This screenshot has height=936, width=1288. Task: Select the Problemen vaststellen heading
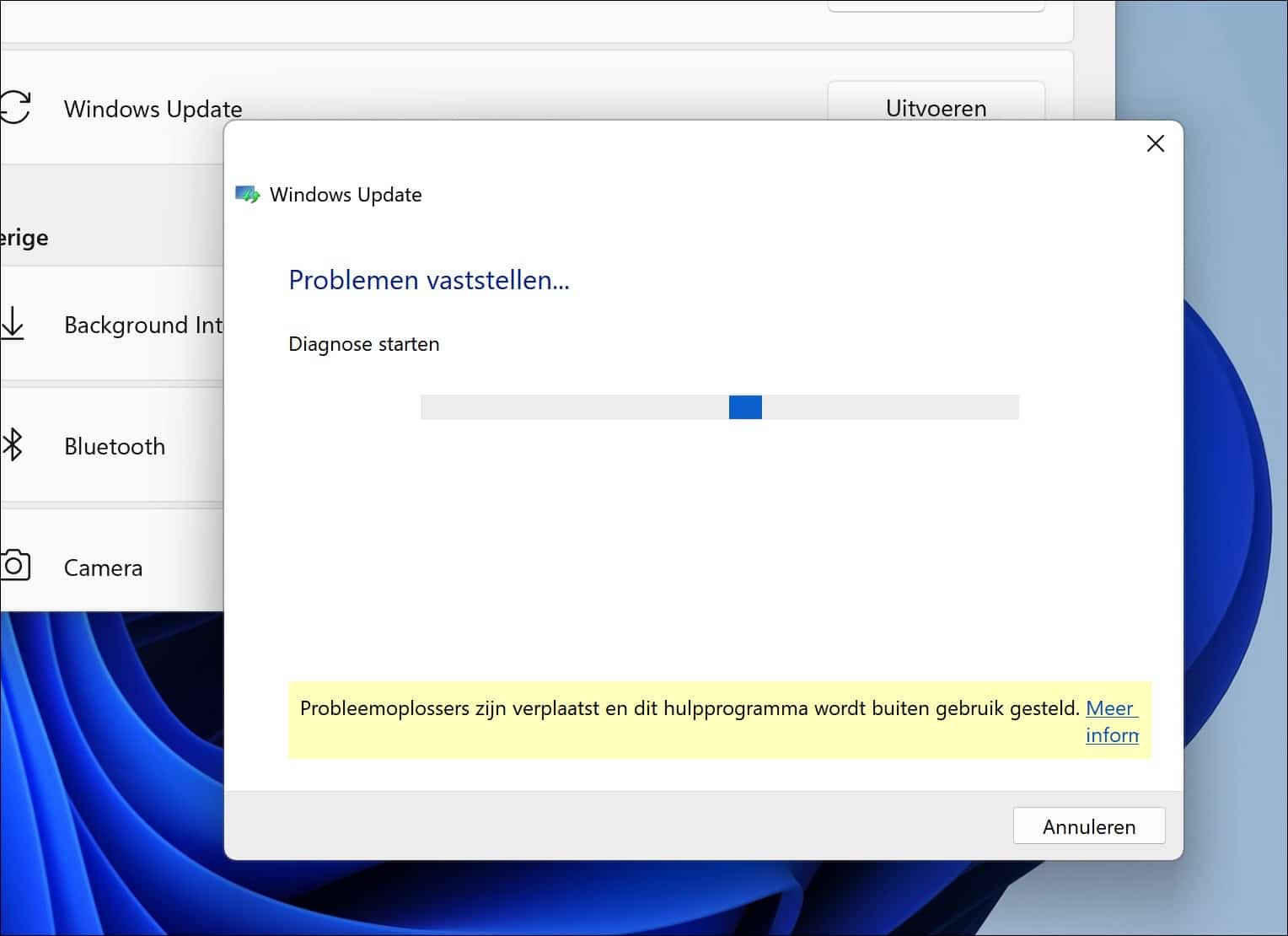coord(429,280)
